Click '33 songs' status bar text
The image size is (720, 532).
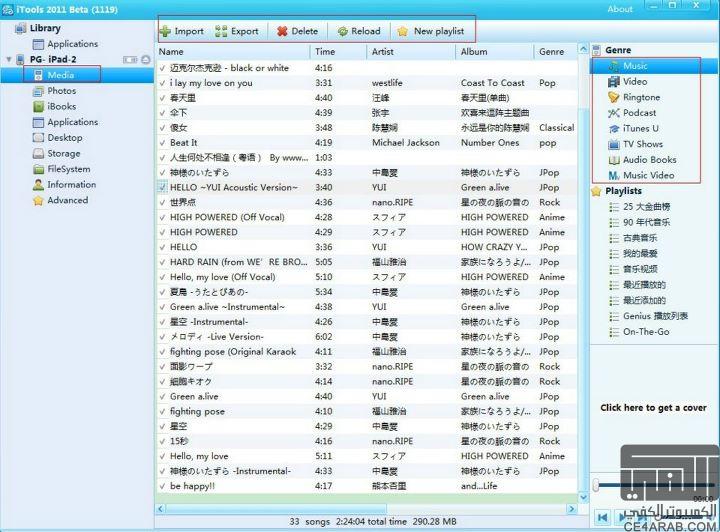pos(309,522)
